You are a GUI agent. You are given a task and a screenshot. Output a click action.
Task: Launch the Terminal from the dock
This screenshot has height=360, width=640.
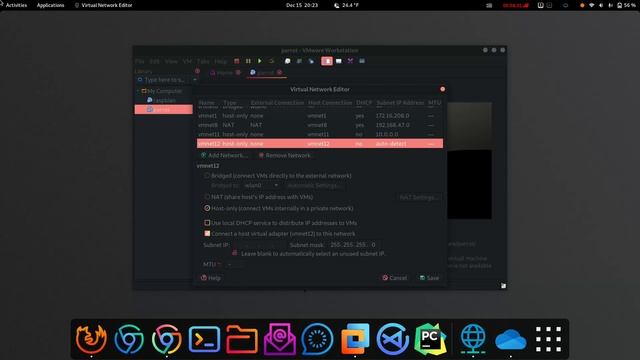[204, 339]
